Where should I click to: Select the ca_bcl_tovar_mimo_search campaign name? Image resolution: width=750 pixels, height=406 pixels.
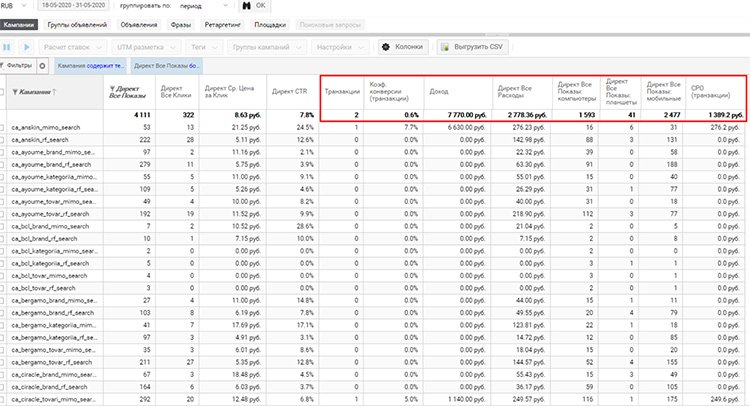pyautogui.click(x=49, y=276)
